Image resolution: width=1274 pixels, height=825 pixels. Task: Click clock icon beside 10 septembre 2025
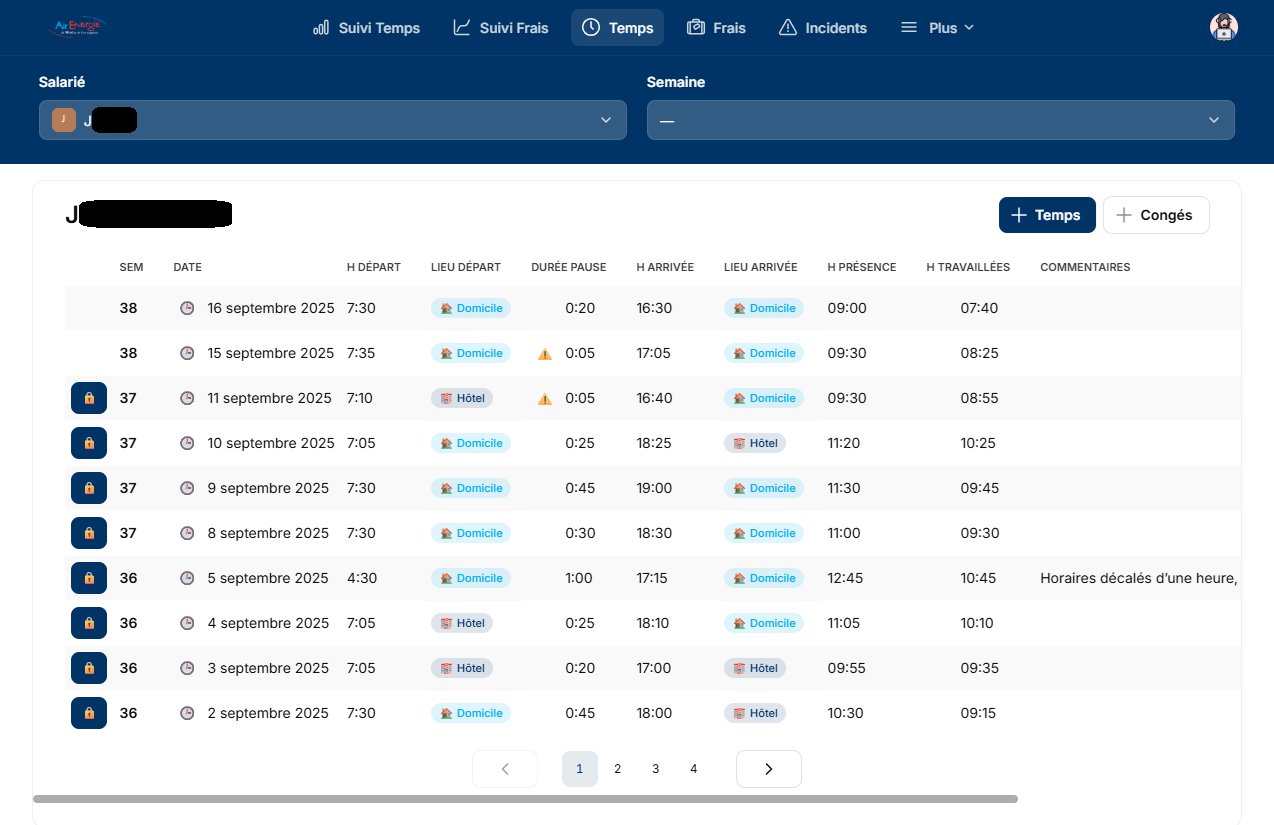point(187,443)
